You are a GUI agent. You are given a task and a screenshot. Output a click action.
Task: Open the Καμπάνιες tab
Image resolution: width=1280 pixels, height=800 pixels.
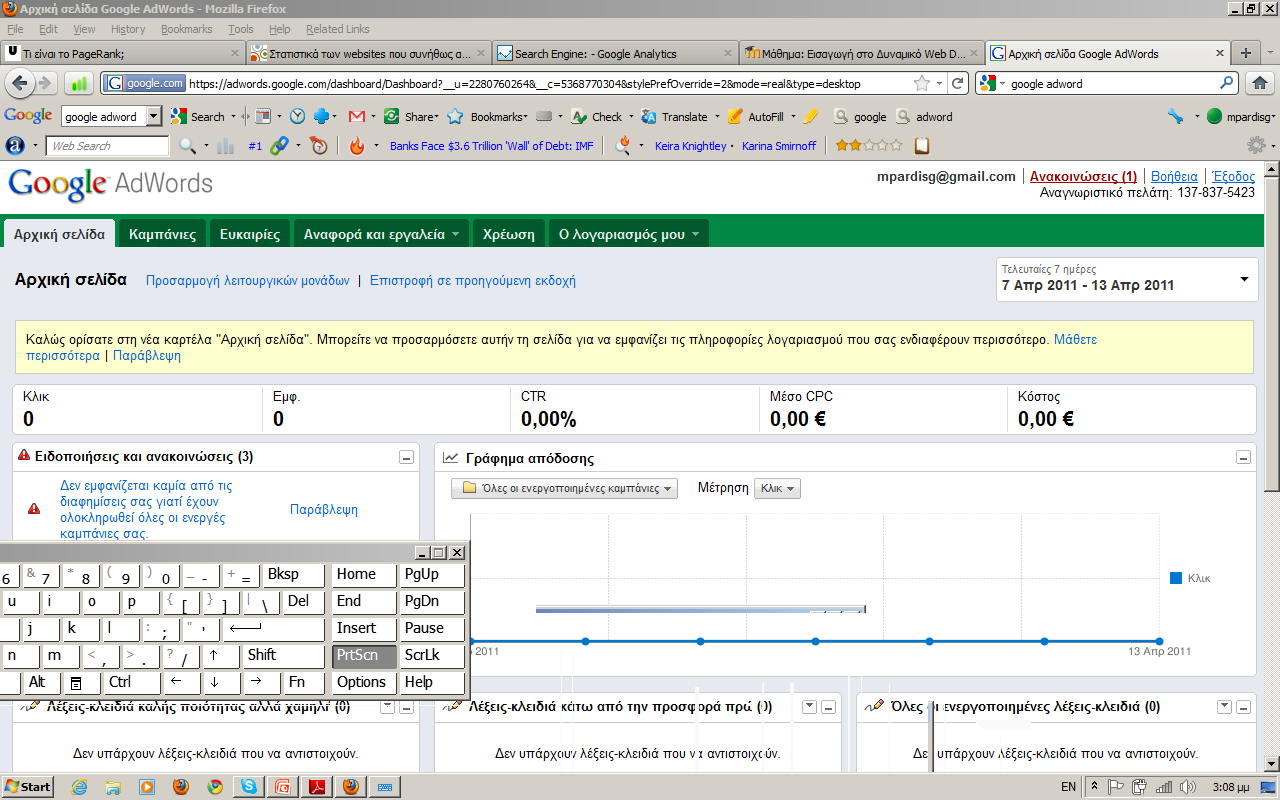(162, 235)
